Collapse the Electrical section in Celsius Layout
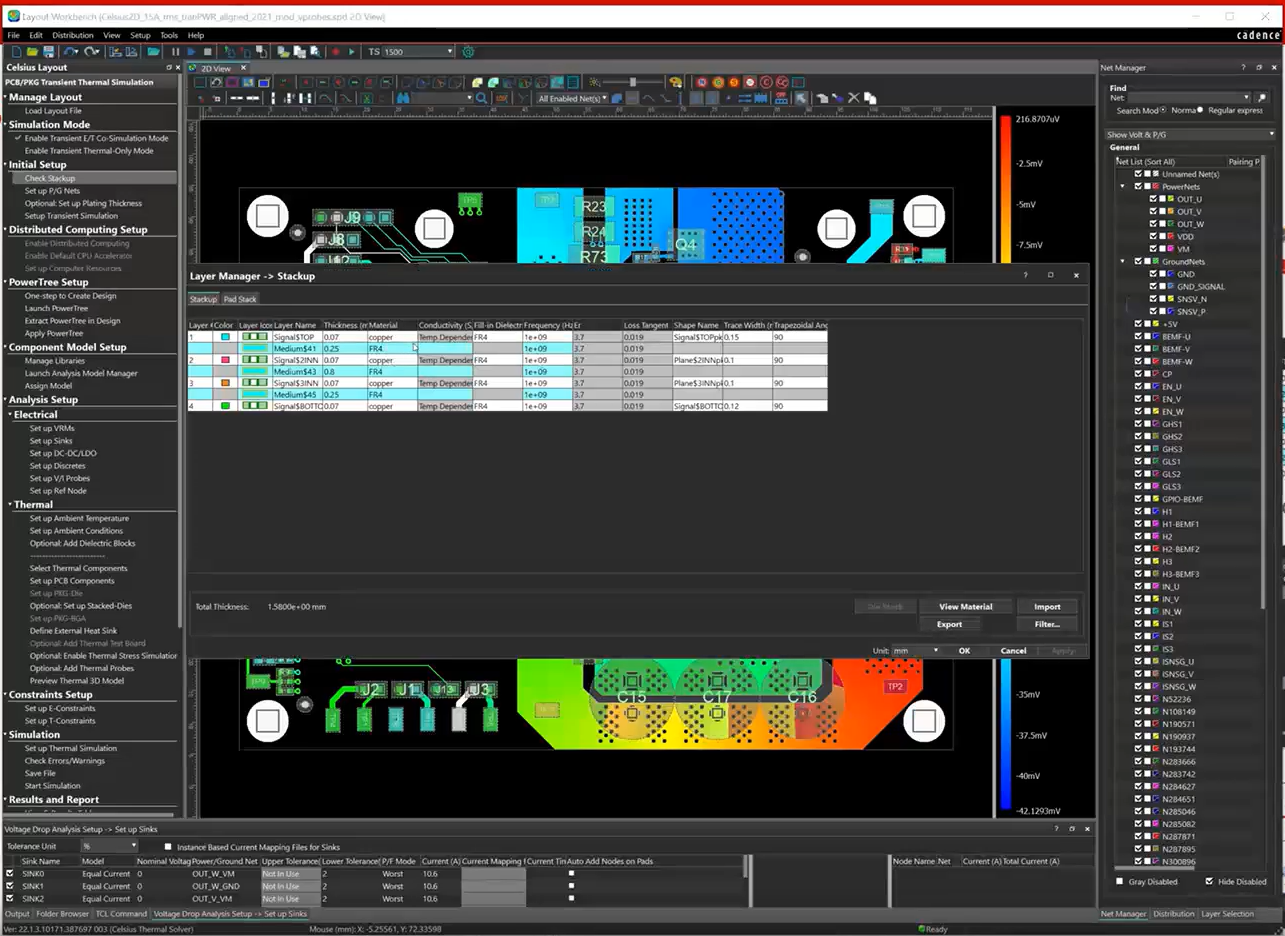 point(8,414)
